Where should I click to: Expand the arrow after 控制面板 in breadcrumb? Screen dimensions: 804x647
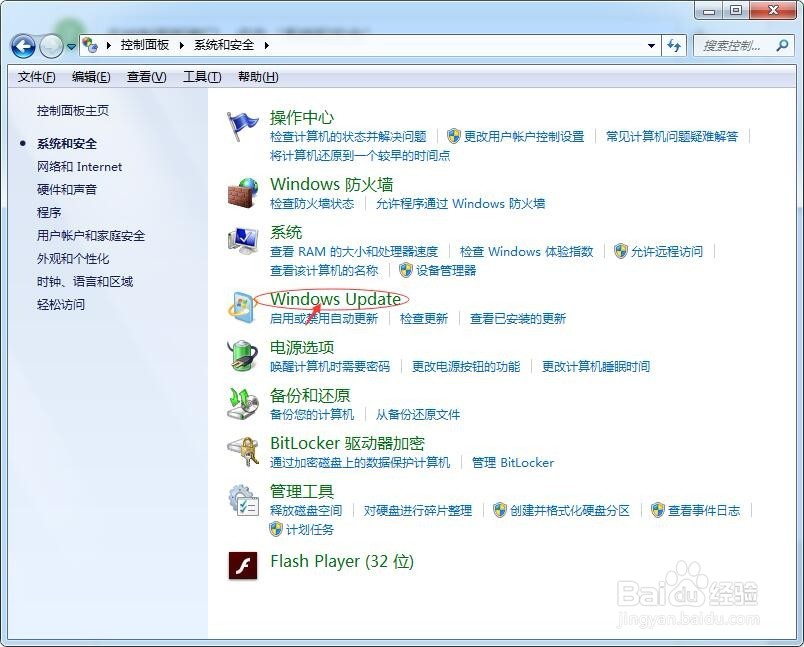pyautogui.click(x=182, y=45)
